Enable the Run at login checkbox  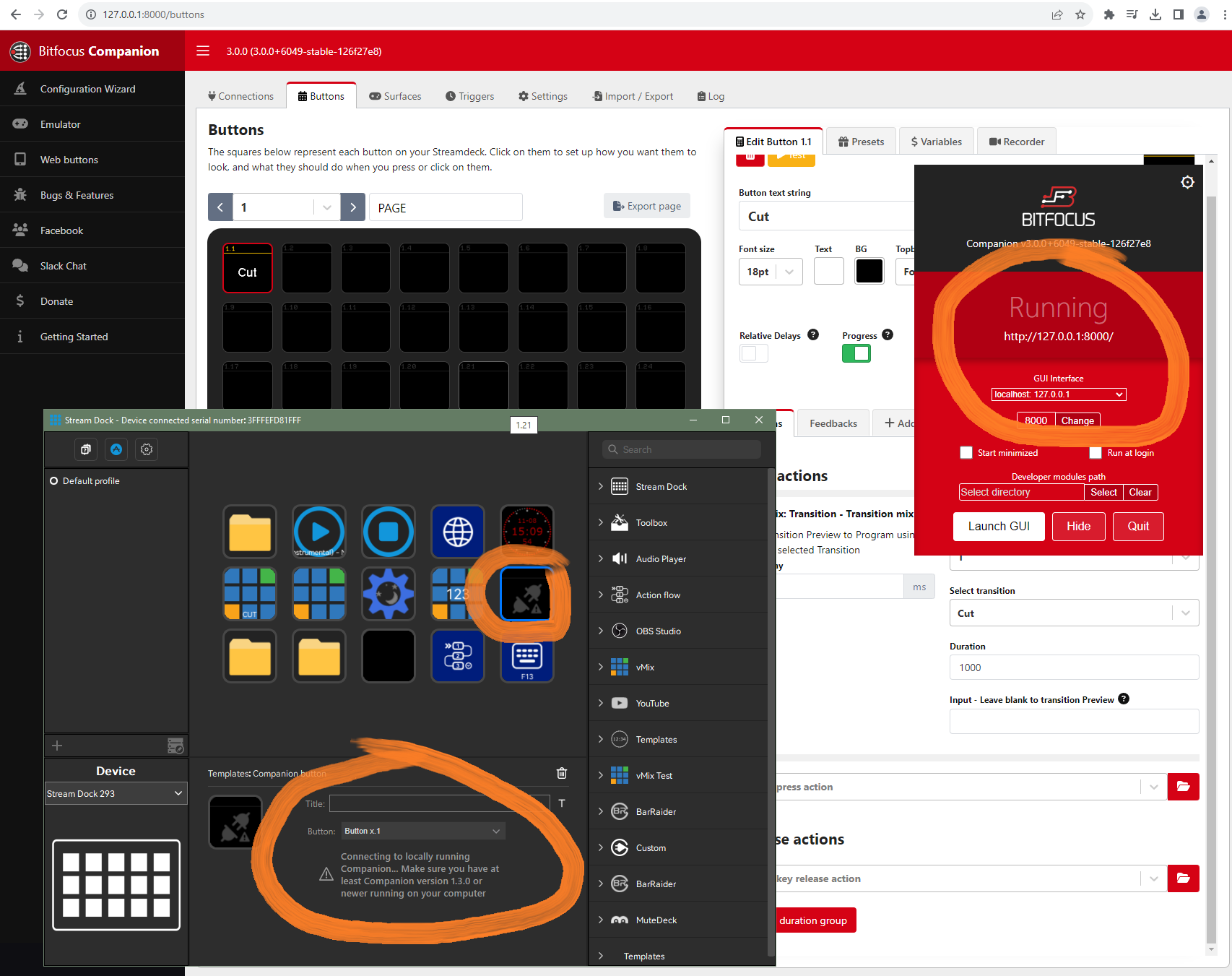(x=1096, y=453)
